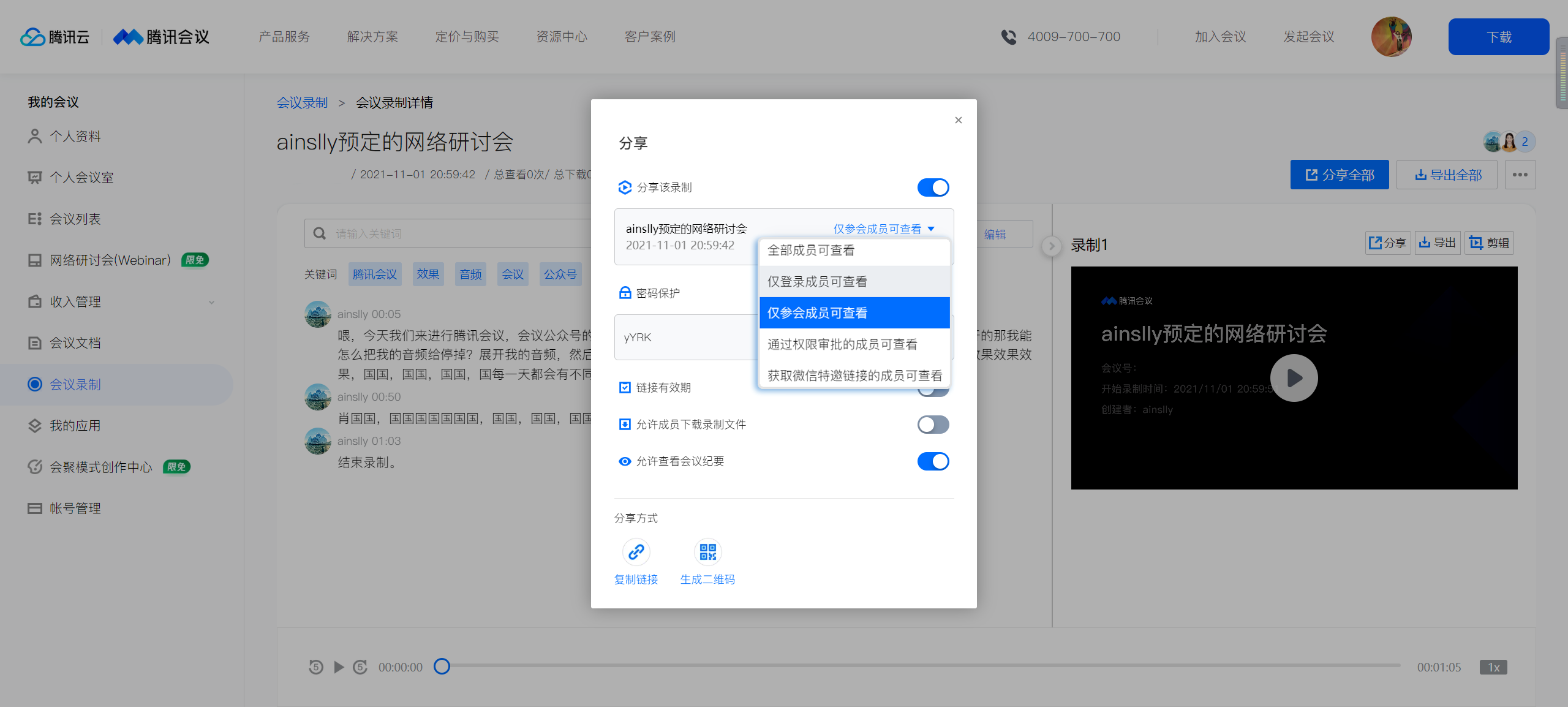Toggle 允许成员下载录制文件 switch
Screen dimensions: 1568x707
[933, 425]
